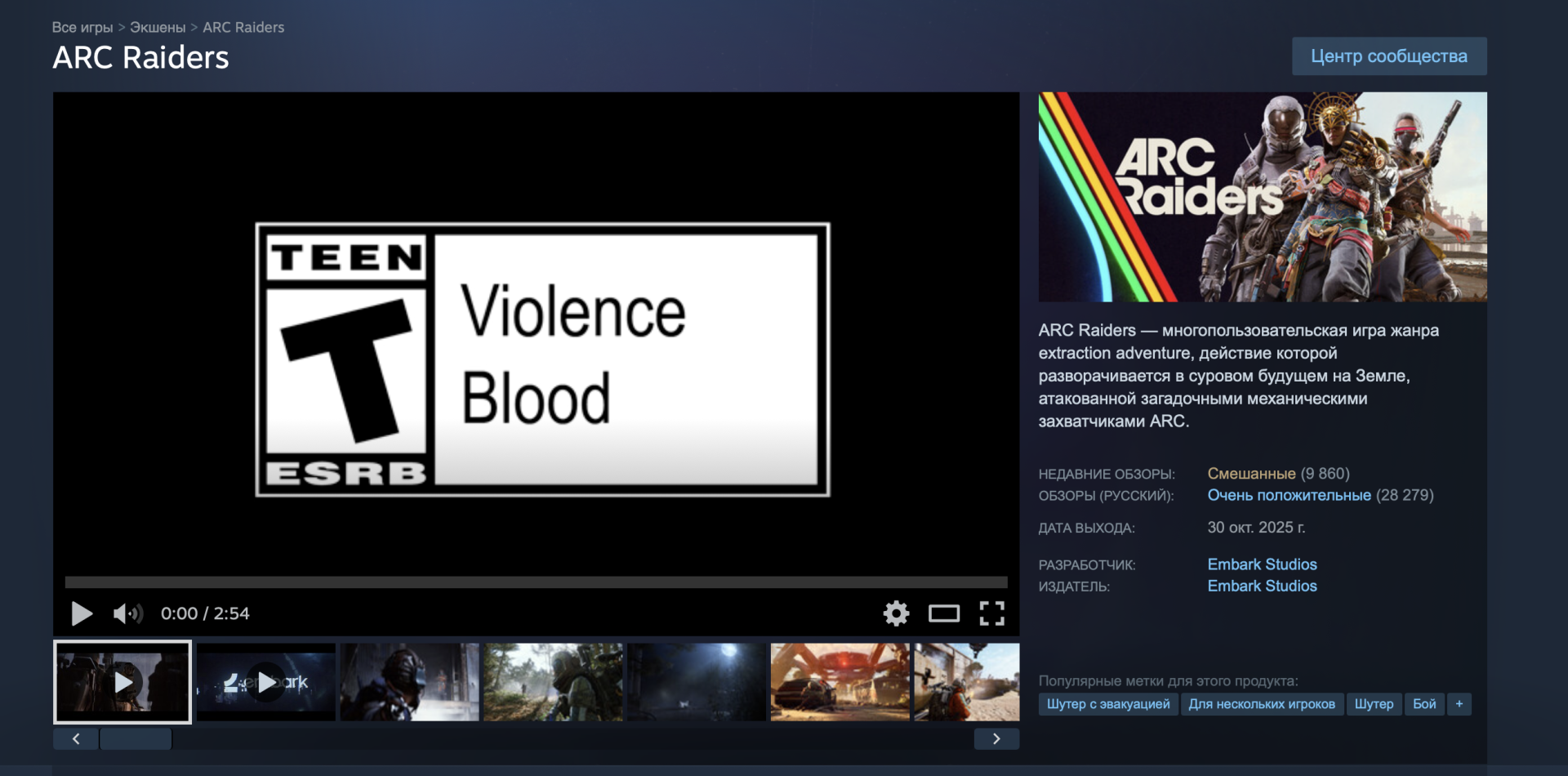Click the plus button to add tags
This screenshot has height=776, width=1568.
point(1459,704)
